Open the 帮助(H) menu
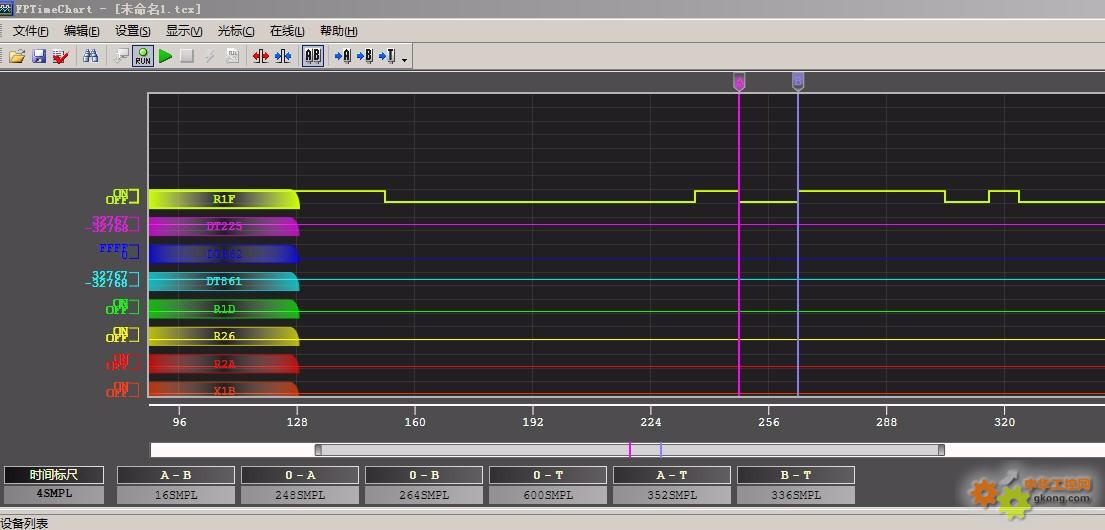The width and height of the screenshot is (1105, 530). [x=338, y=31]
